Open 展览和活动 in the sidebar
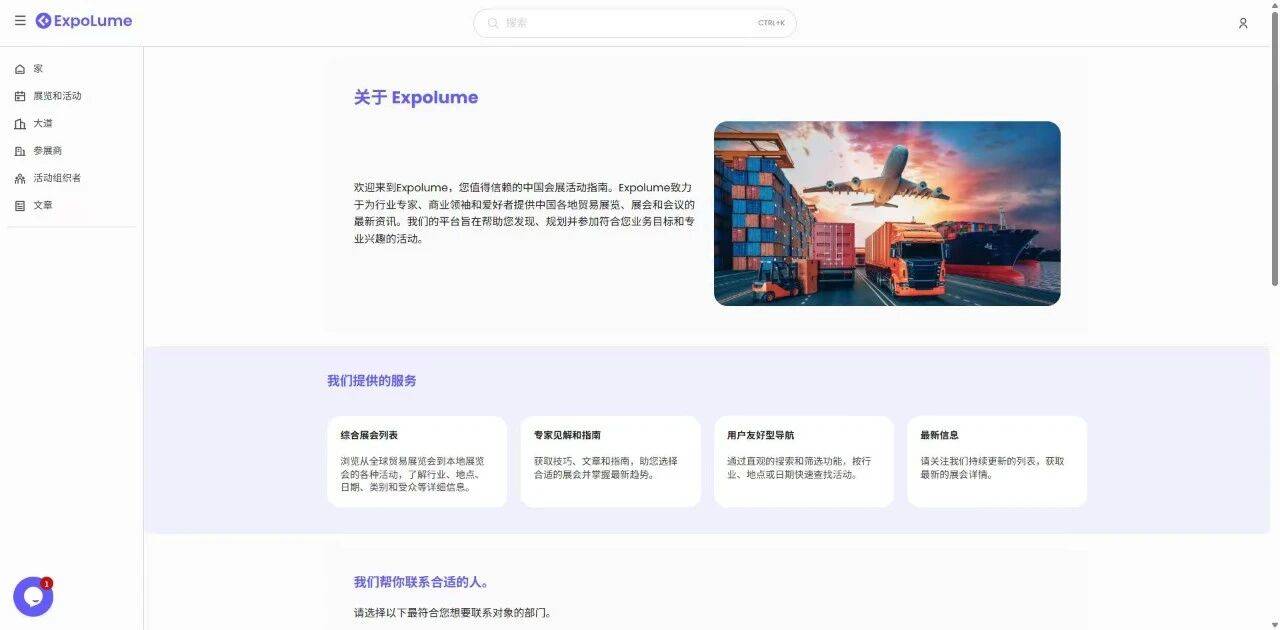 click(57, 97)
